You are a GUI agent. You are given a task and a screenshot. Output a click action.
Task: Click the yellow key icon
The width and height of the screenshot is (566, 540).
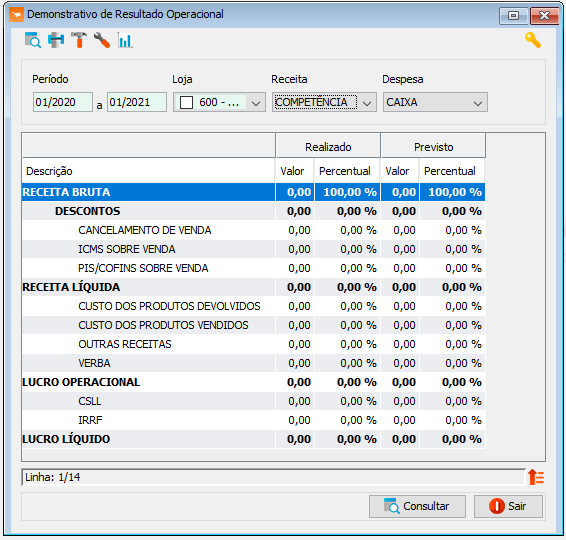click(533, 40)
